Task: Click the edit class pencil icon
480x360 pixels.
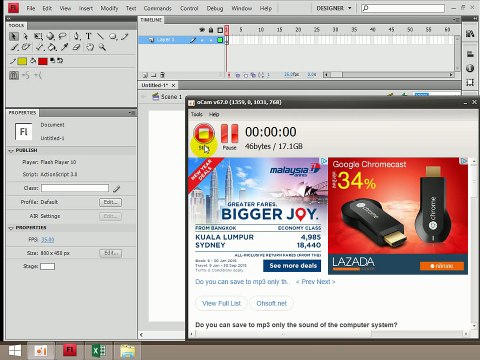Action: (x=116, y=189)
